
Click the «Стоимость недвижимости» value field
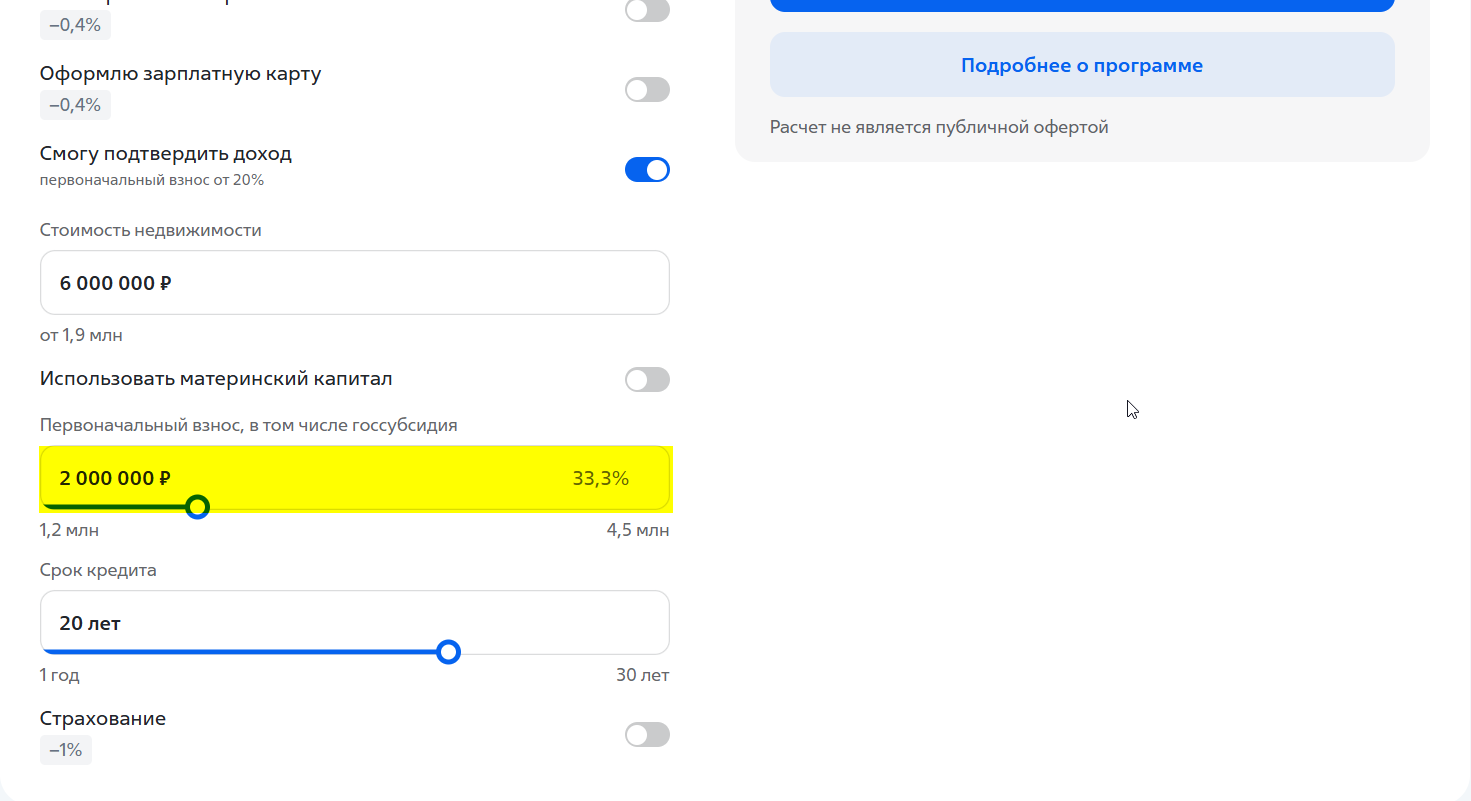coord(354,282)
